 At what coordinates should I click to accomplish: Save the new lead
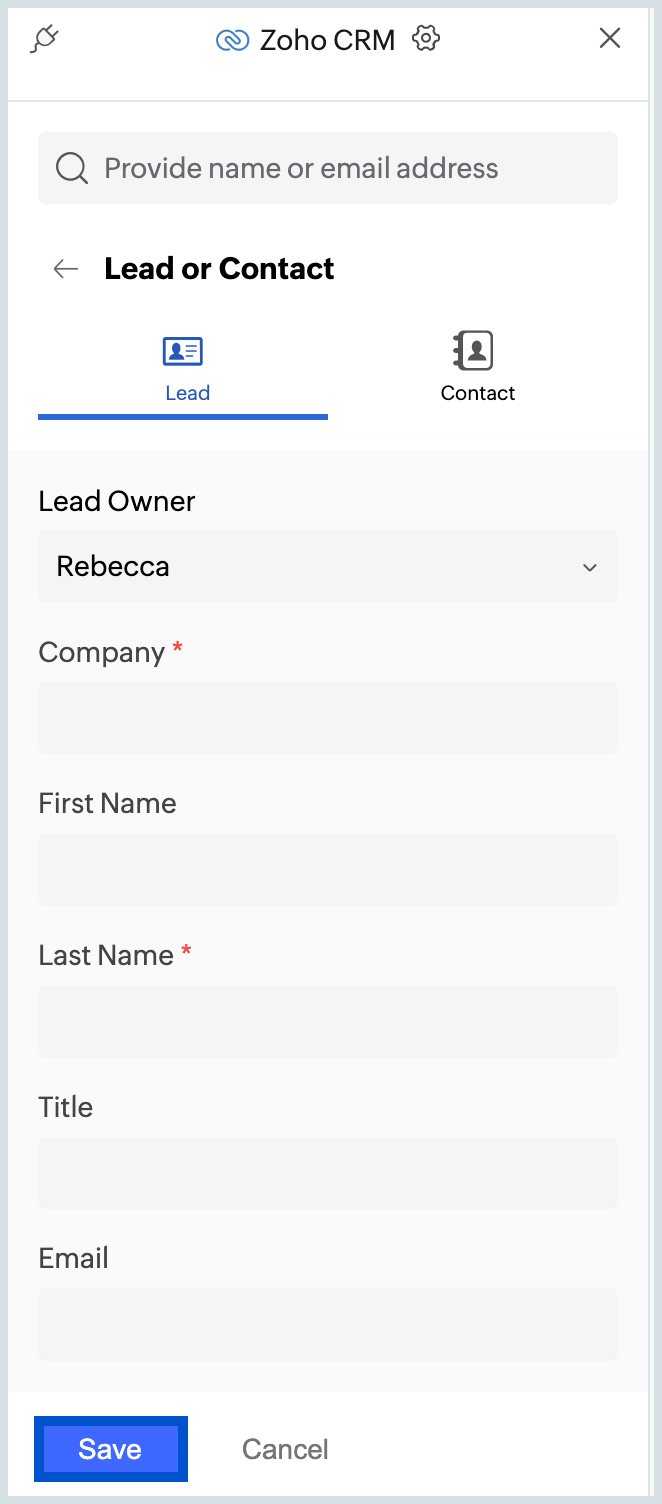coord(110,1449)
